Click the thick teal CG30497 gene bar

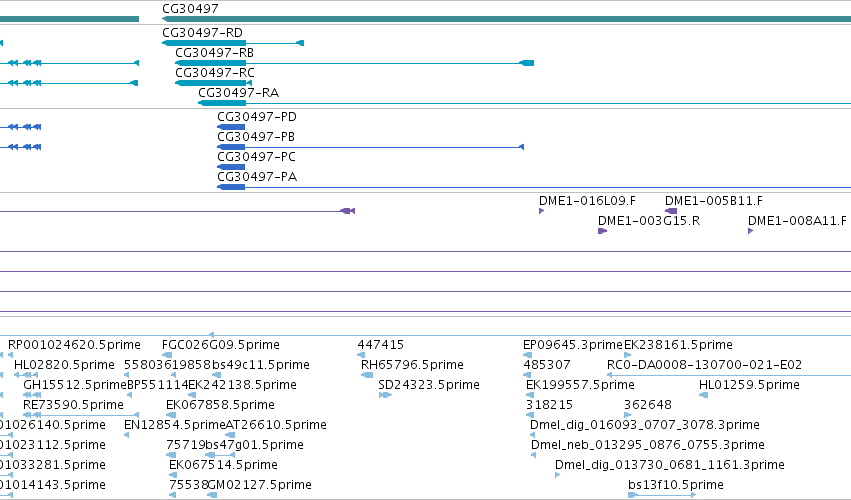(x=506, y=19)
